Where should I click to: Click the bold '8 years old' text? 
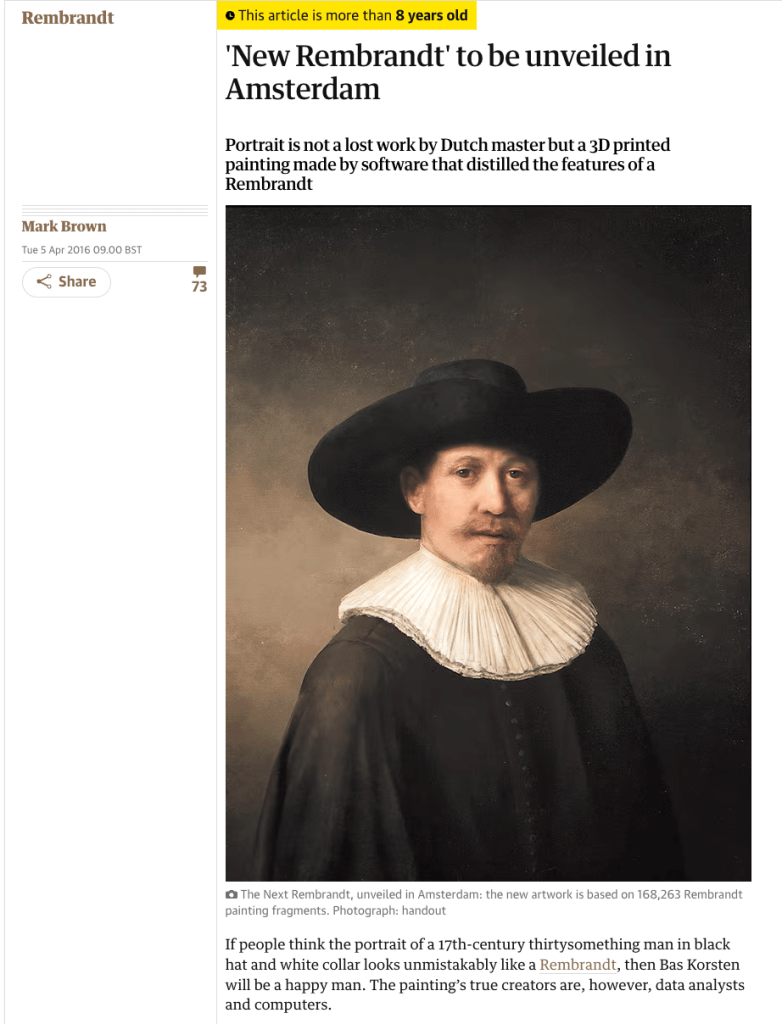tap(432, 16)
